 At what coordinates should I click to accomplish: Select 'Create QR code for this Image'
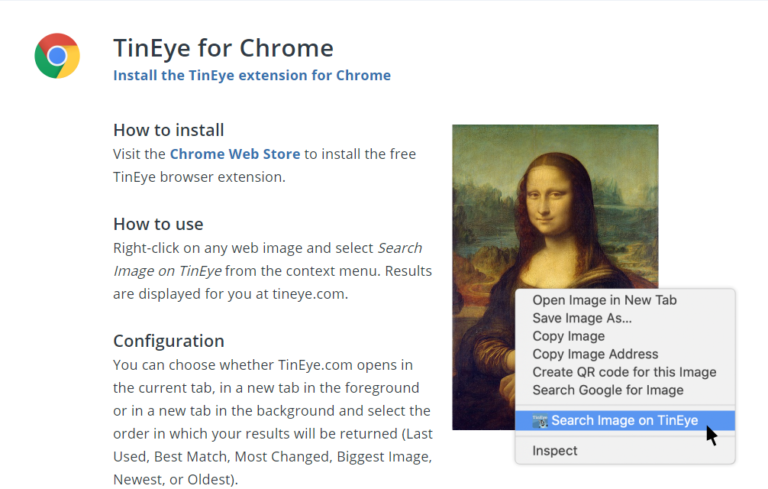[624, 372]
